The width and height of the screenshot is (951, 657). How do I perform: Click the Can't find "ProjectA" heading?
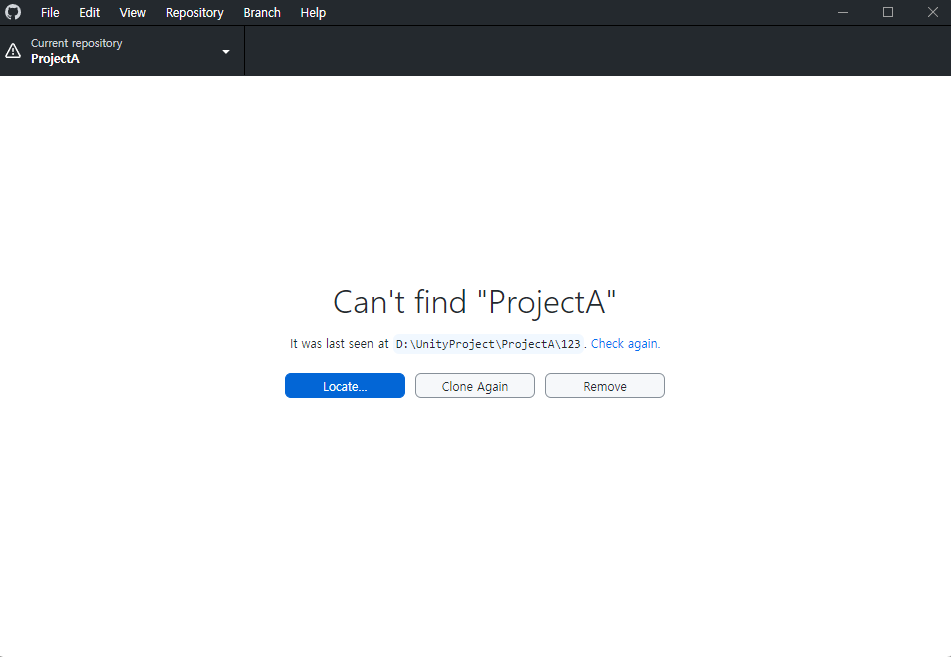(x=475, y=302)
